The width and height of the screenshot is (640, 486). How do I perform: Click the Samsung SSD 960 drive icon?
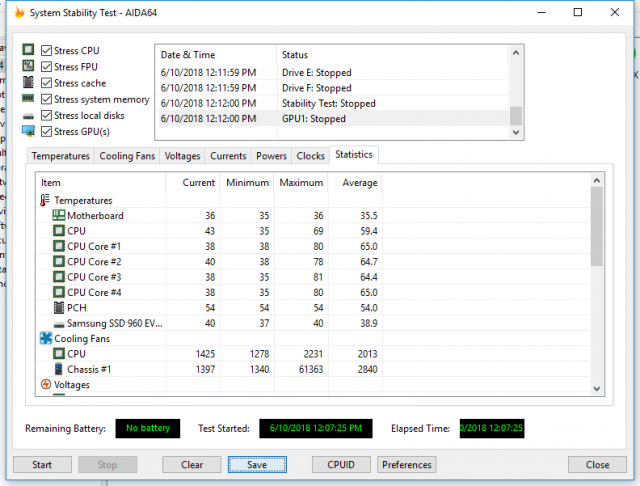coord(58,323)
